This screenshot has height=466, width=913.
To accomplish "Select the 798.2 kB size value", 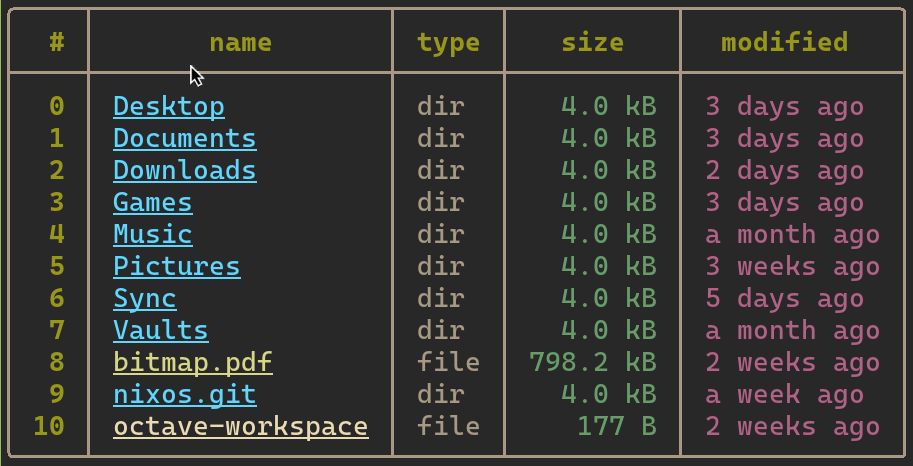I will tap(593, 363).
